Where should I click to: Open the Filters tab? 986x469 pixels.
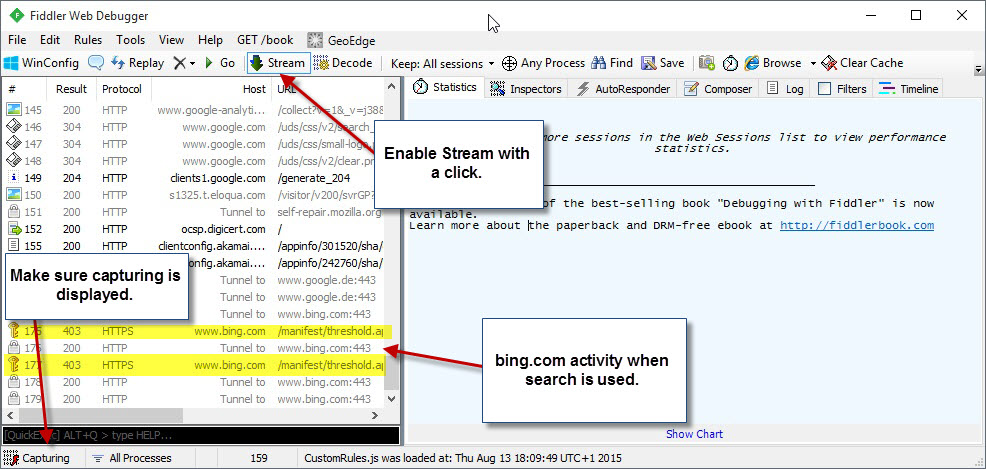[x=842, y=89]
